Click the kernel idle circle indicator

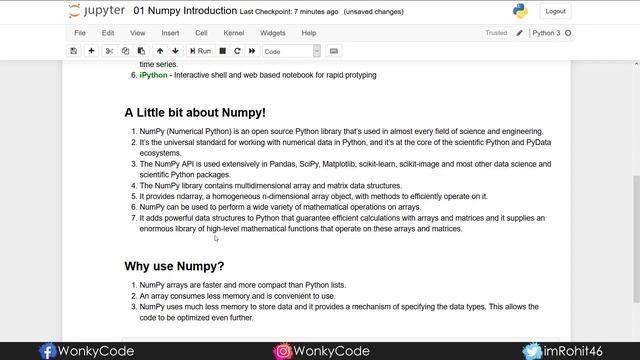coord(568,33)
